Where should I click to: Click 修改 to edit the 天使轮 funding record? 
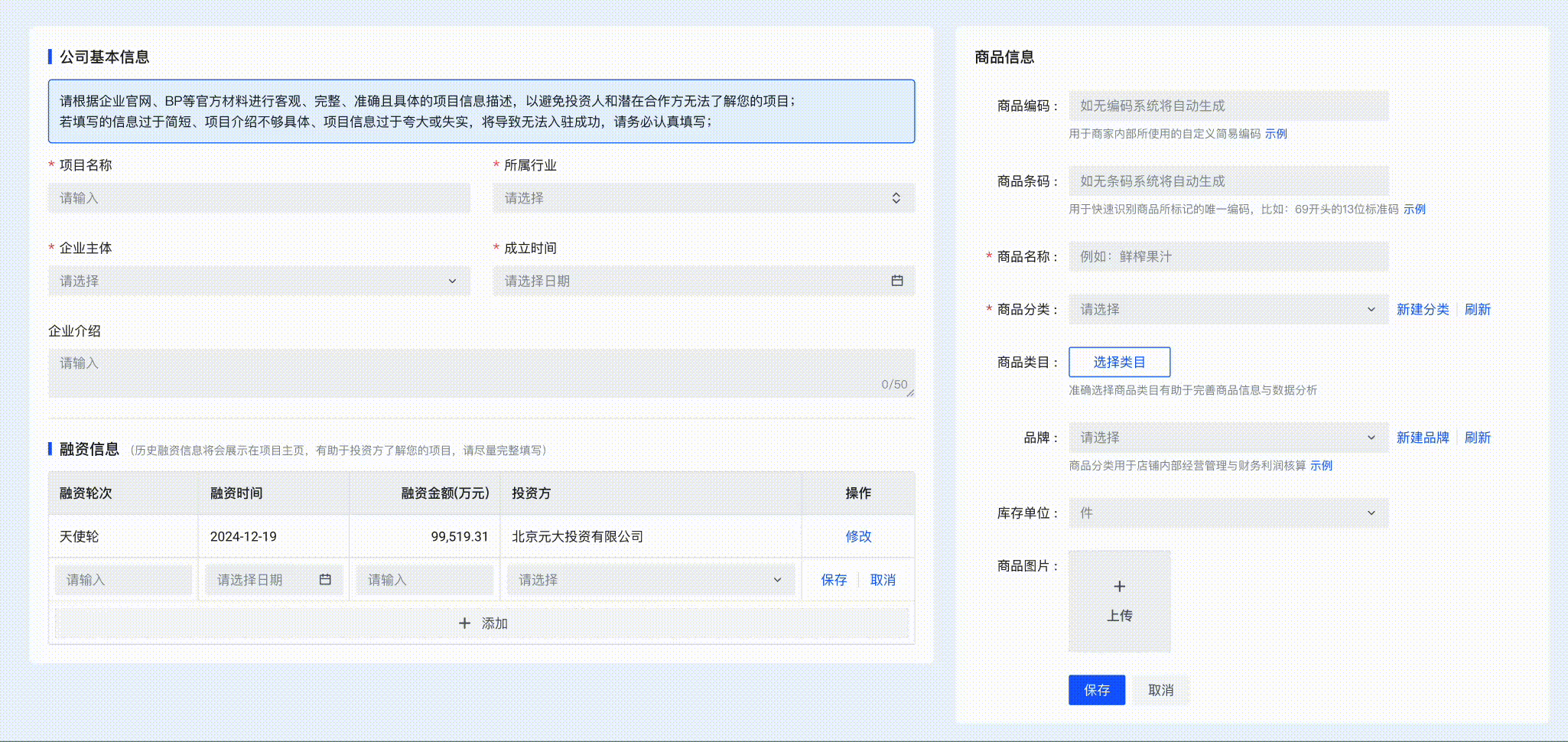[x=858, y=536]
